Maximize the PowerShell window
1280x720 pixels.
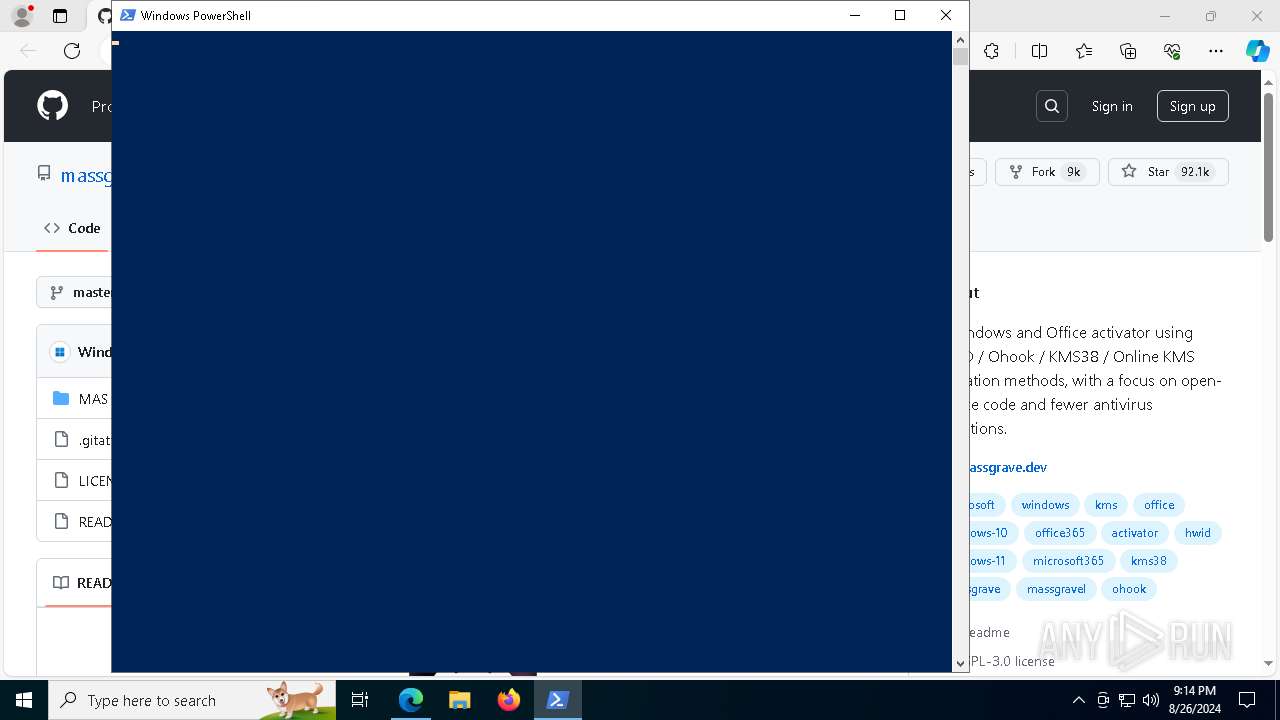coord(900,15)
